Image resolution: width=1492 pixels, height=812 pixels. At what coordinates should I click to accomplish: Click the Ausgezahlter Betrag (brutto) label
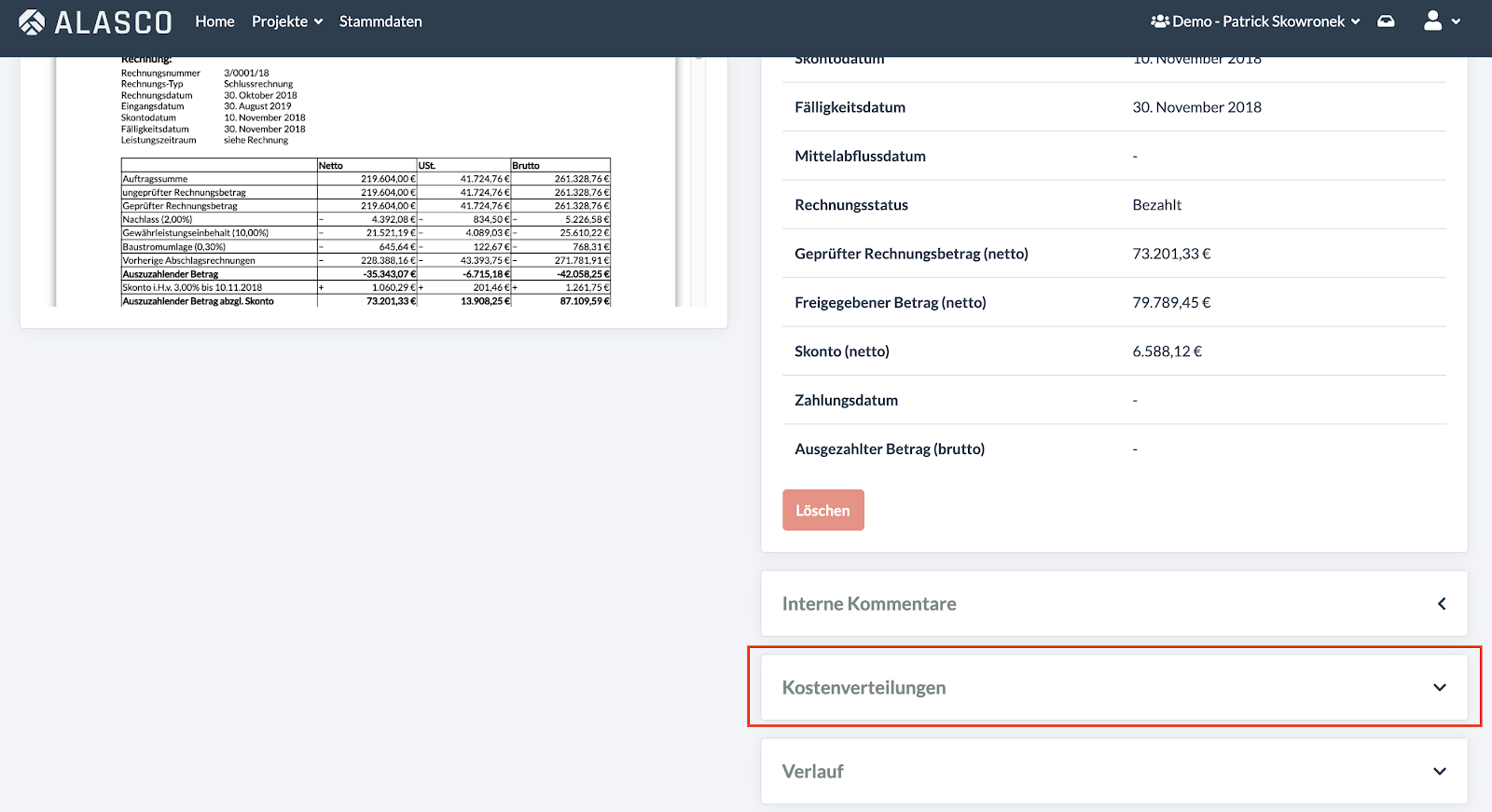click(890, 449)
